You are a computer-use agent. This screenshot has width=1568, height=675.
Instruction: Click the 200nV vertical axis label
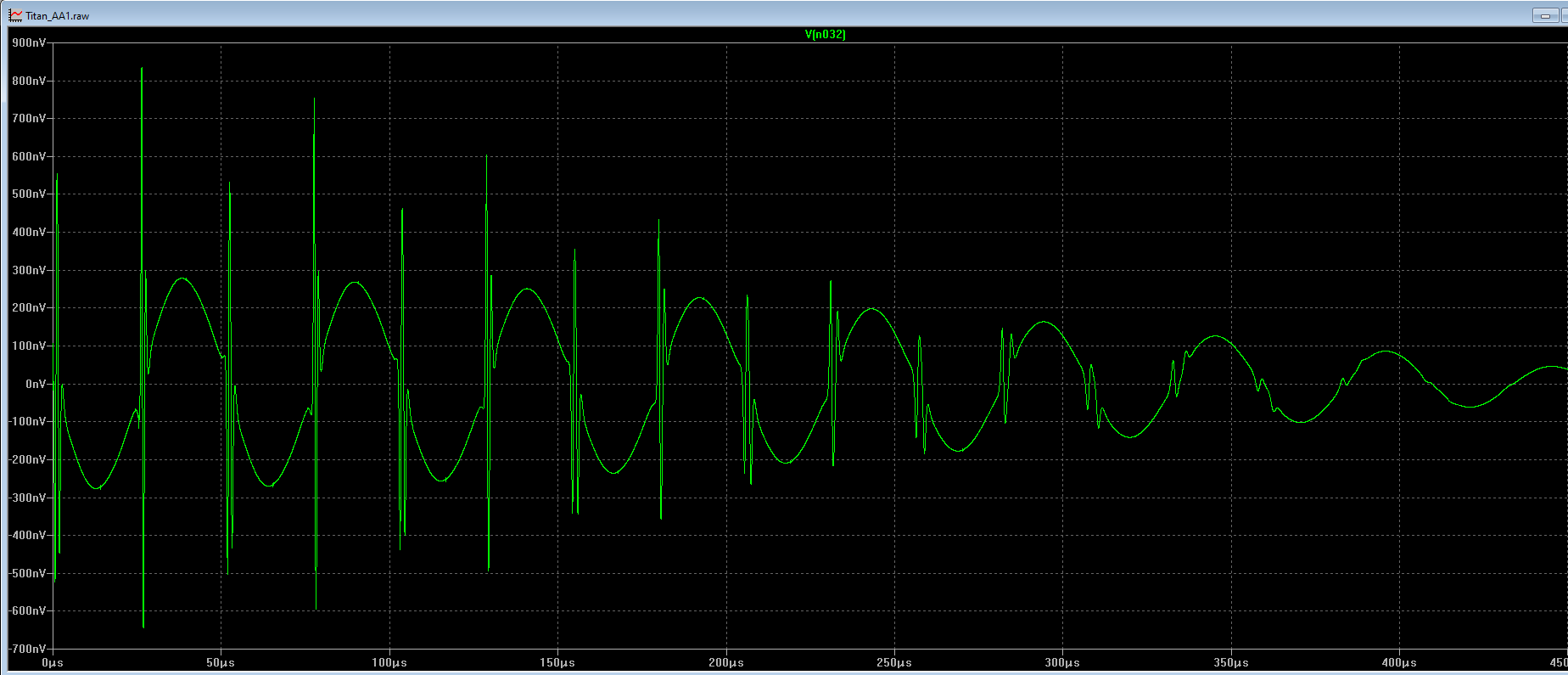30,307
